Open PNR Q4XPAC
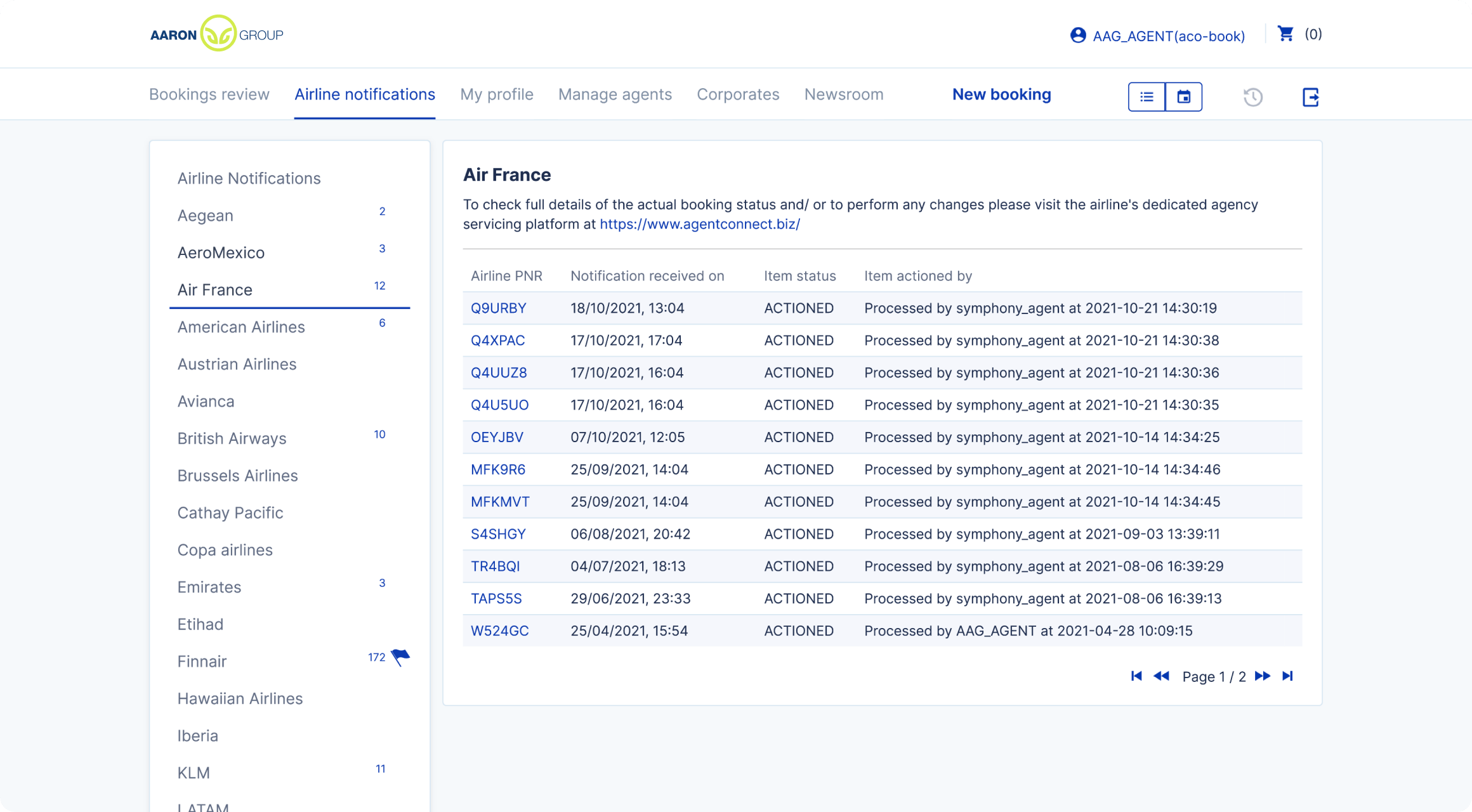Viewport: 1472px width, 812px height. point(498,341)
